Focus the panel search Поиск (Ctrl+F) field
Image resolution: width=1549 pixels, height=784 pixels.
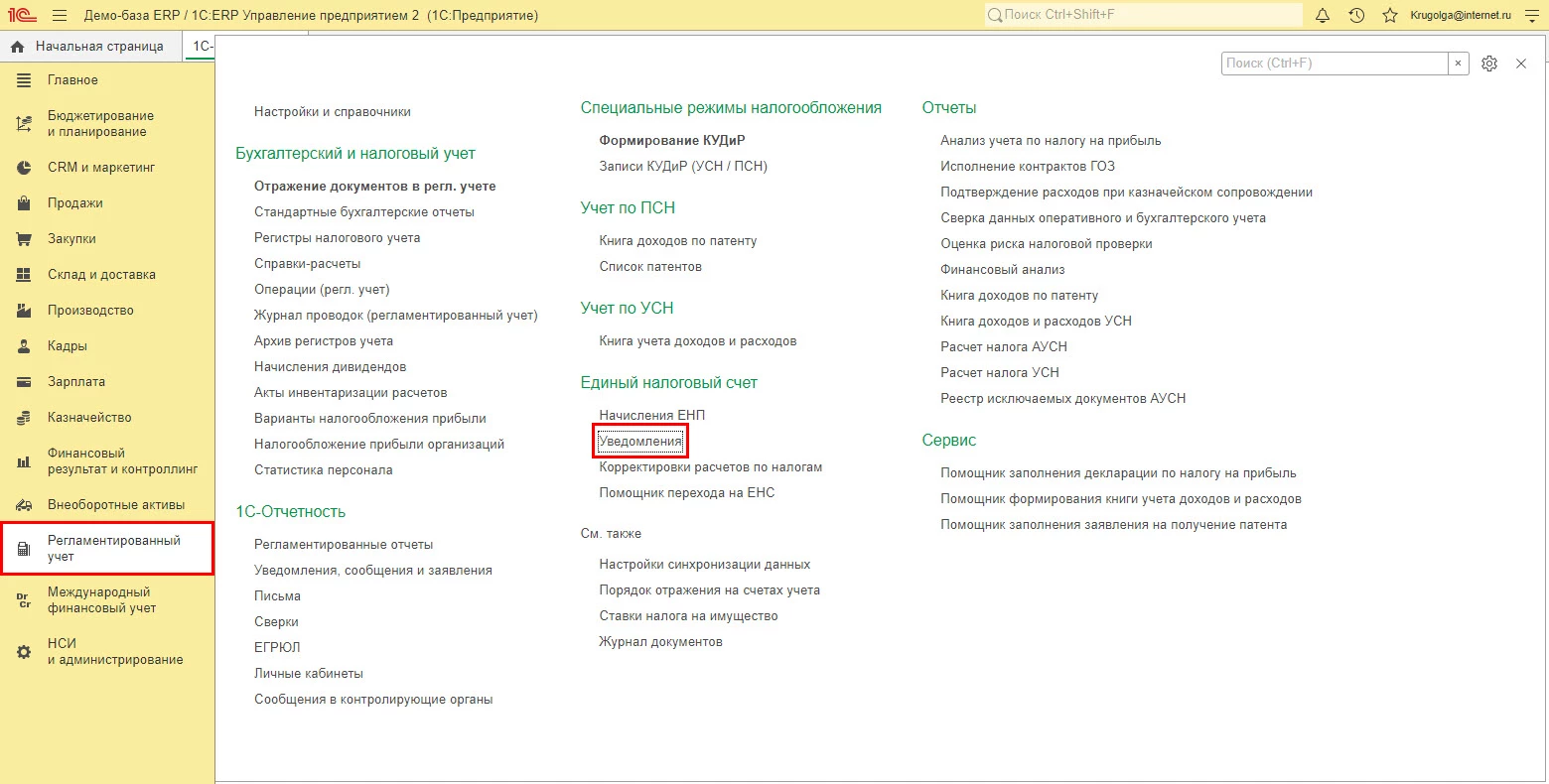1335,64
